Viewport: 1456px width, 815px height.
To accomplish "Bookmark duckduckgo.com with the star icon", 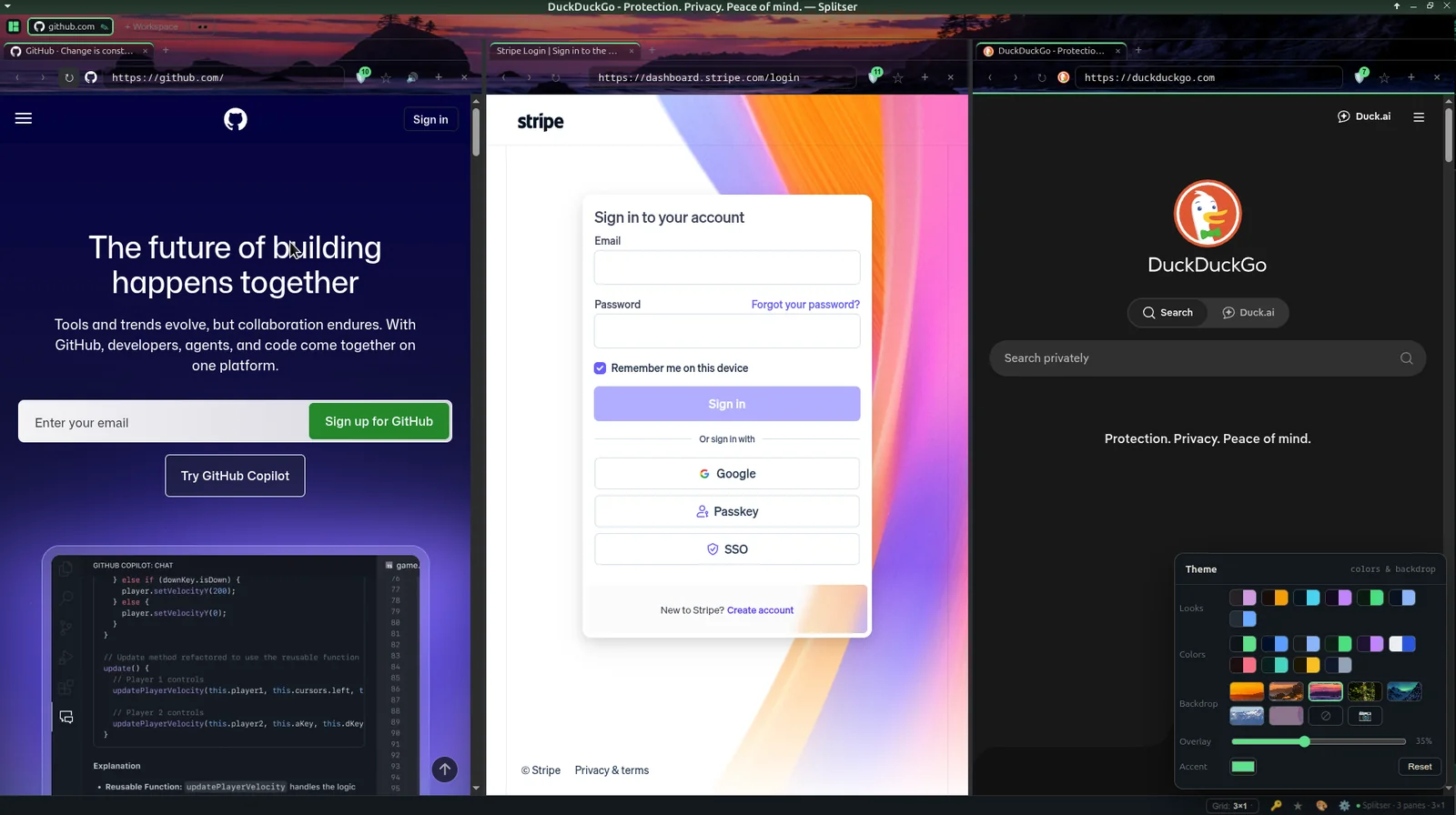I will (1385, 78).
